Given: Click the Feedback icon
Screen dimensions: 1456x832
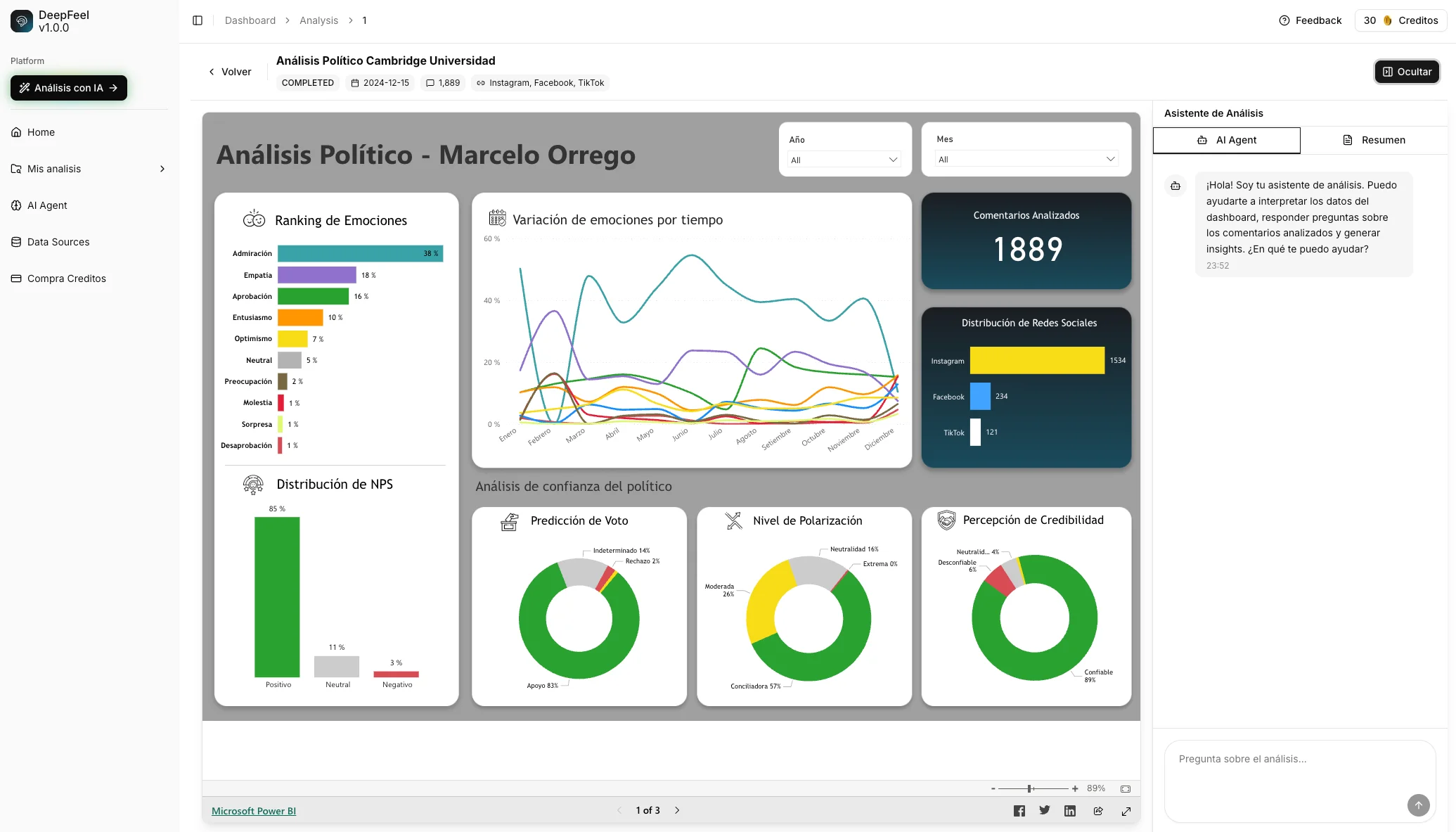Looking at the screenshot, I should [x=1283, y=20].
